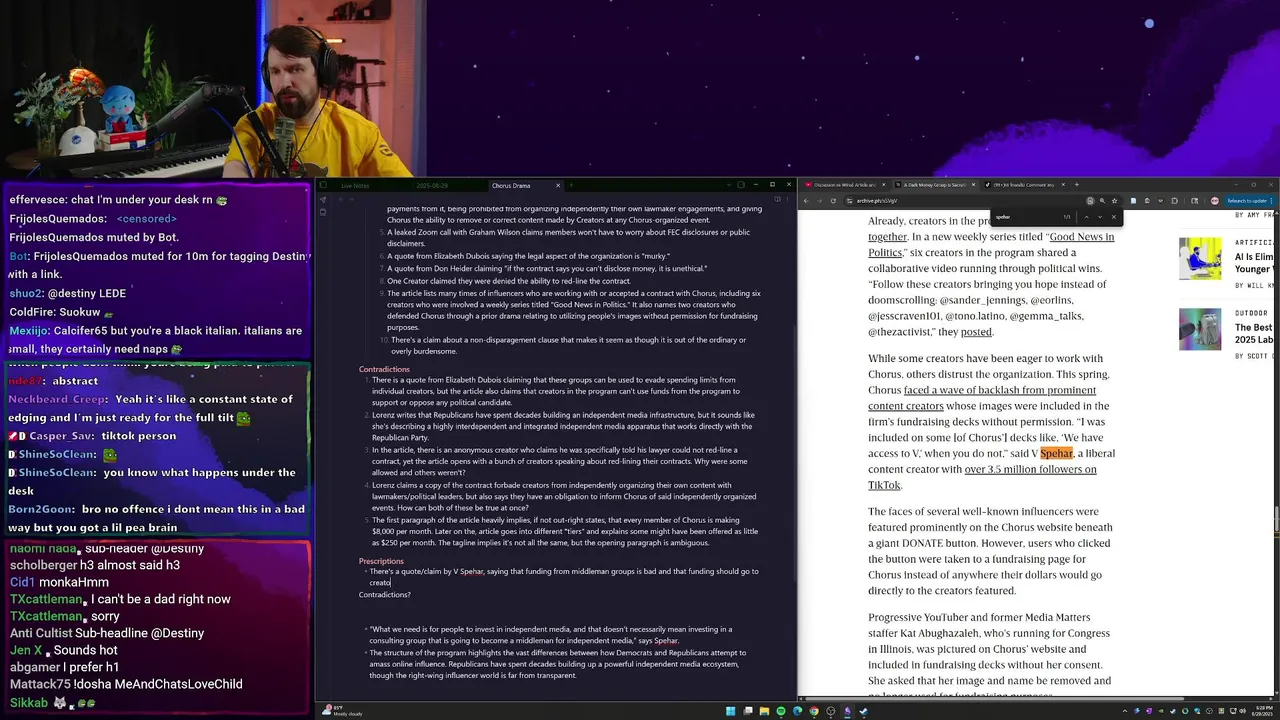Click the highlighted 'Spehar' search match
This screenshot has width=1280, height=720.
(x=1056, y=454)
